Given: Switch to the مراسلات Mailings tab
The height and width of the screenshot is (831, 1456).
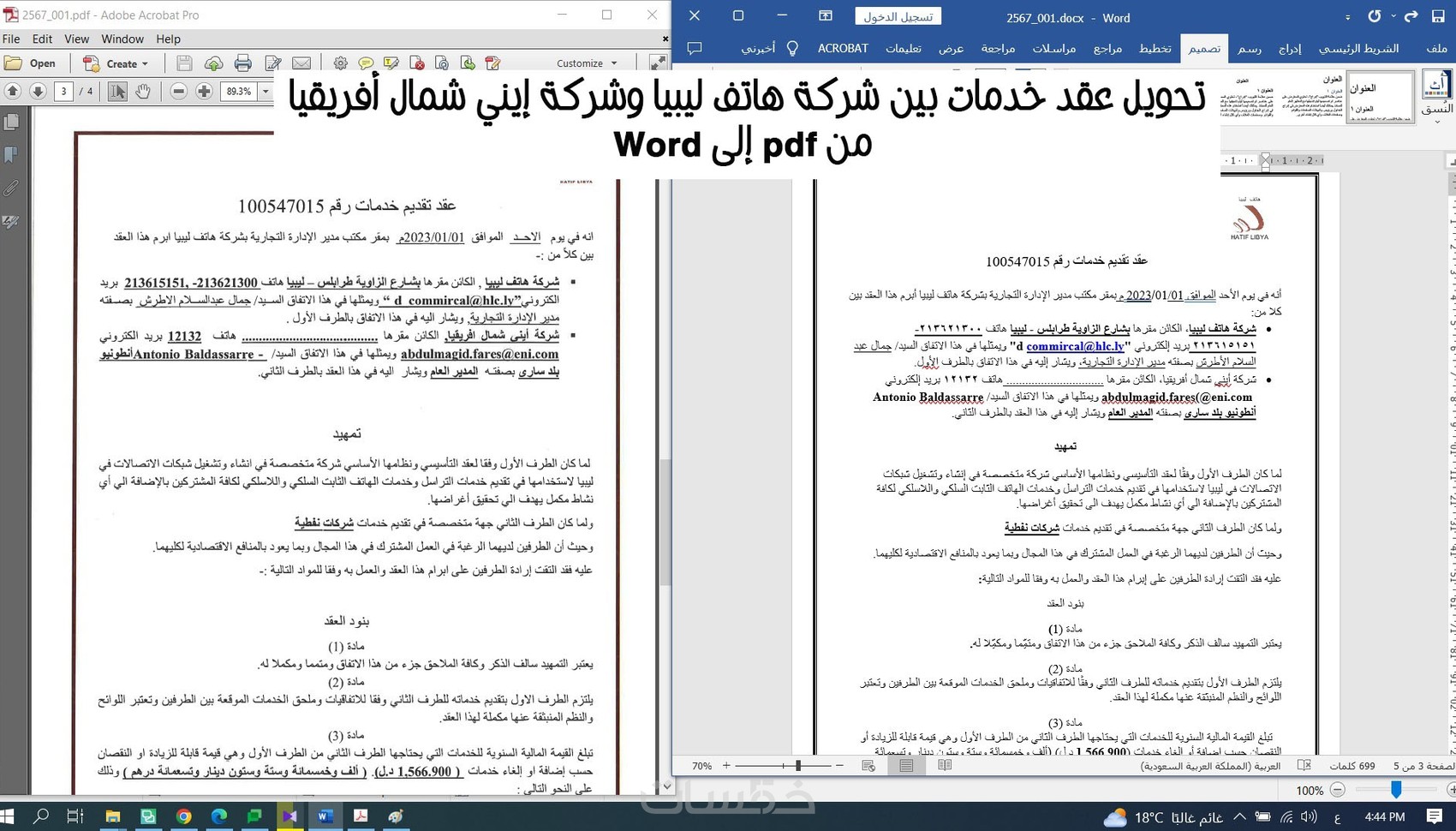Looking at the screenshot, I should point(1053,48).
